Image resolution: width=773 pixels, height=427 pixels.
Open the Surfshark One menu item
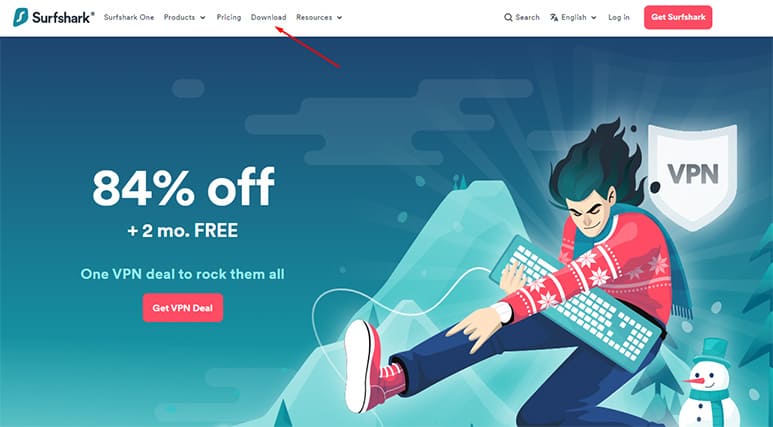coord(129,17)
